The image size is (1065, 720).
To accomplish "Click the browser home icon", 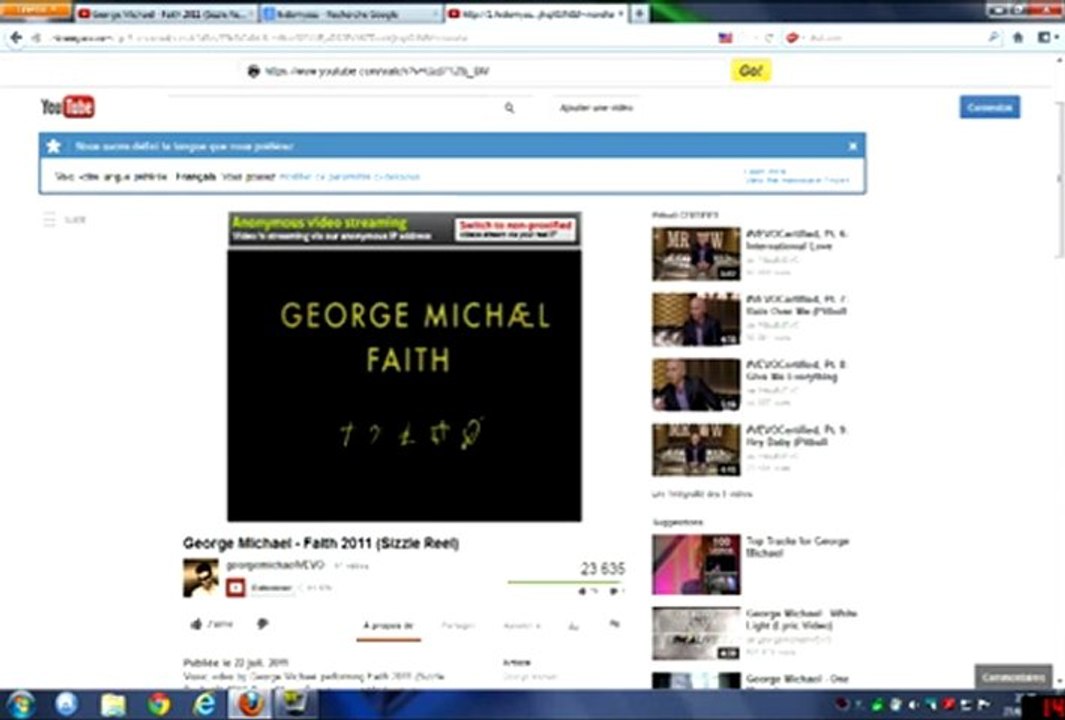I will point(1017,38).
